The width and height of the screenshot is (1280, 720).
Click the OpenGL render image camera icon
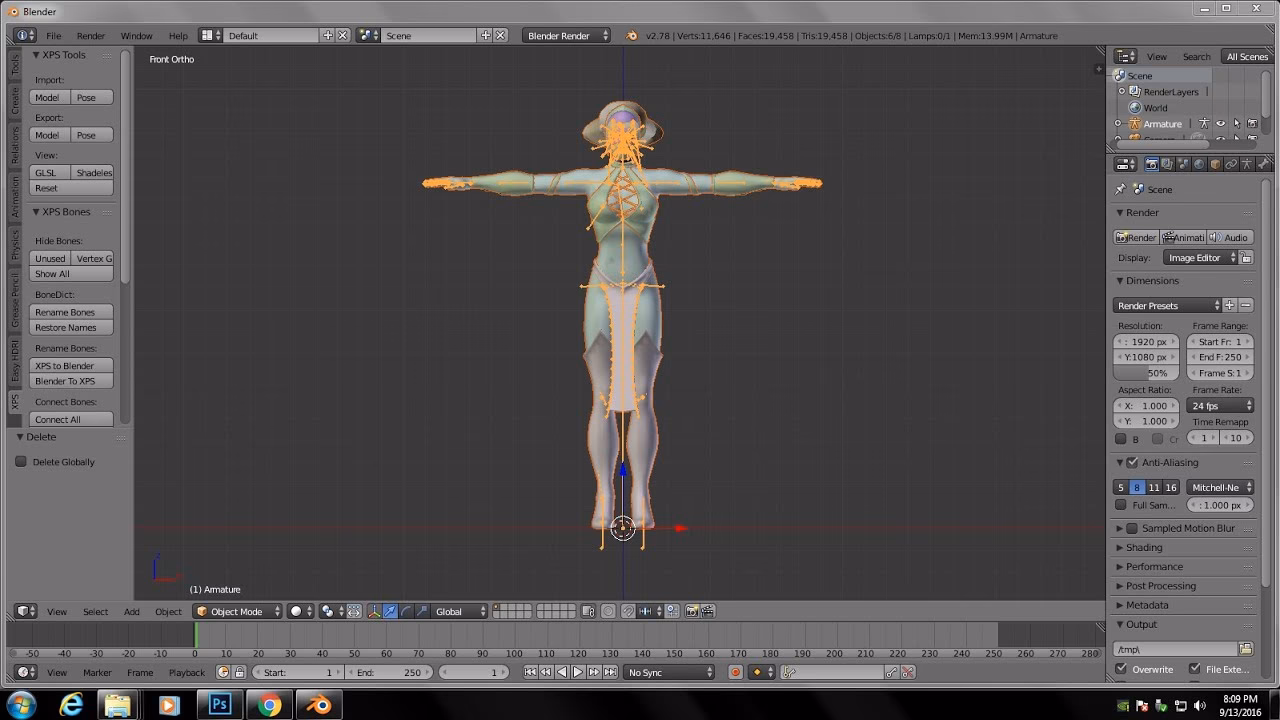click(x=692, y=611)
